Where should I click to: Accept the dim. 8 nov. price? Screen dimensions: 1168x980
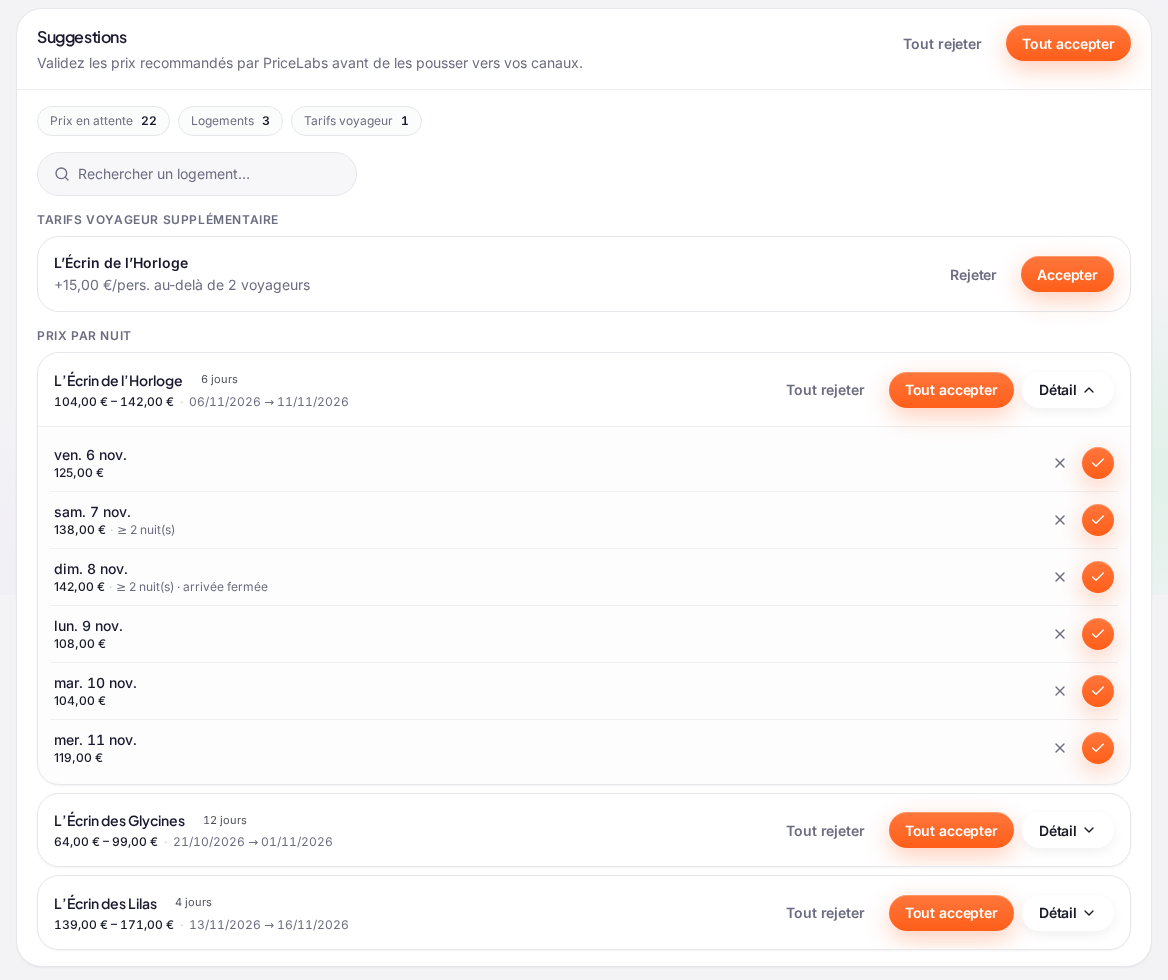[1098, 577]
